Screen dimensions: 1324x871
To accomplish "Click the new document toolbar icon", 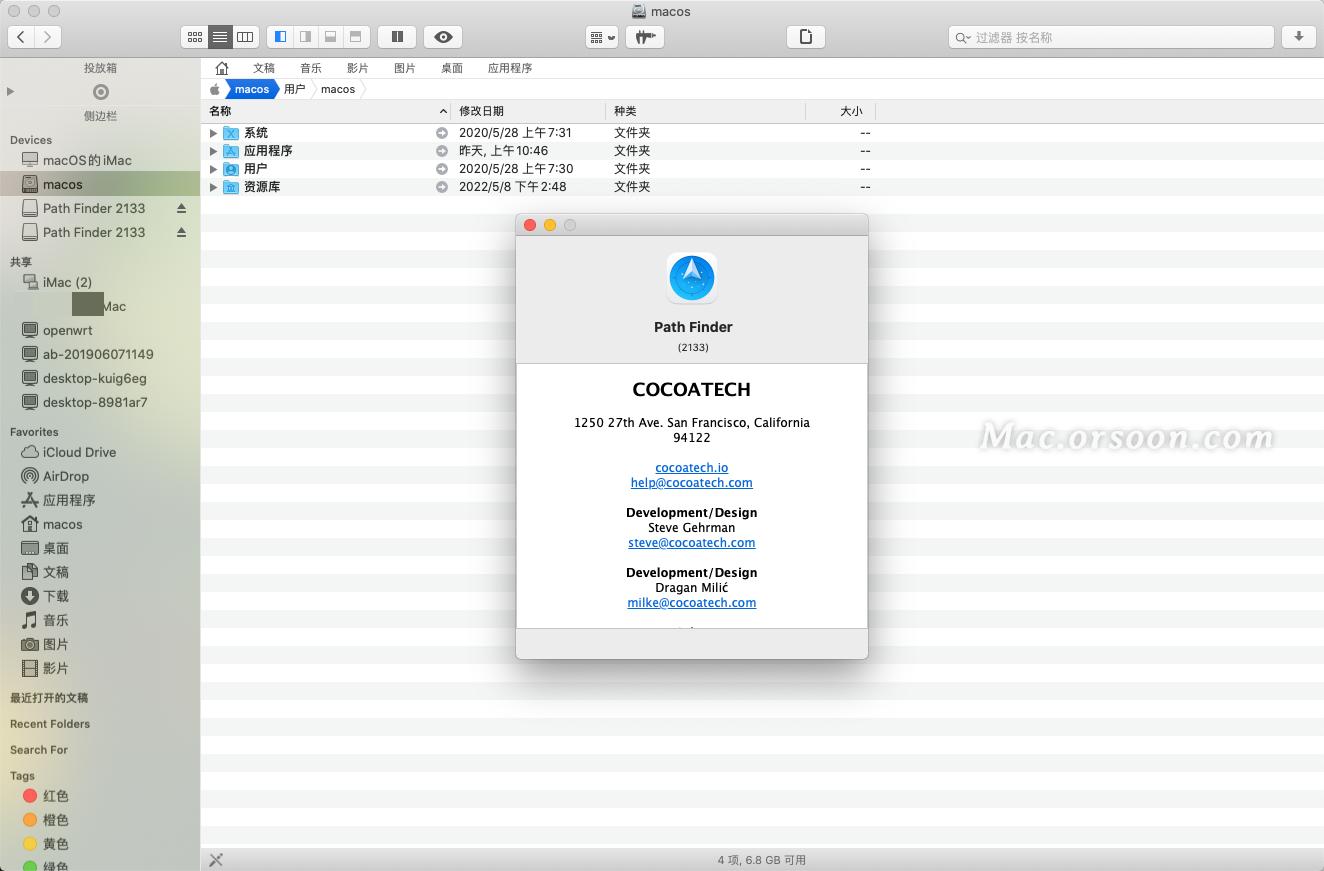I will tap(805, 37).
